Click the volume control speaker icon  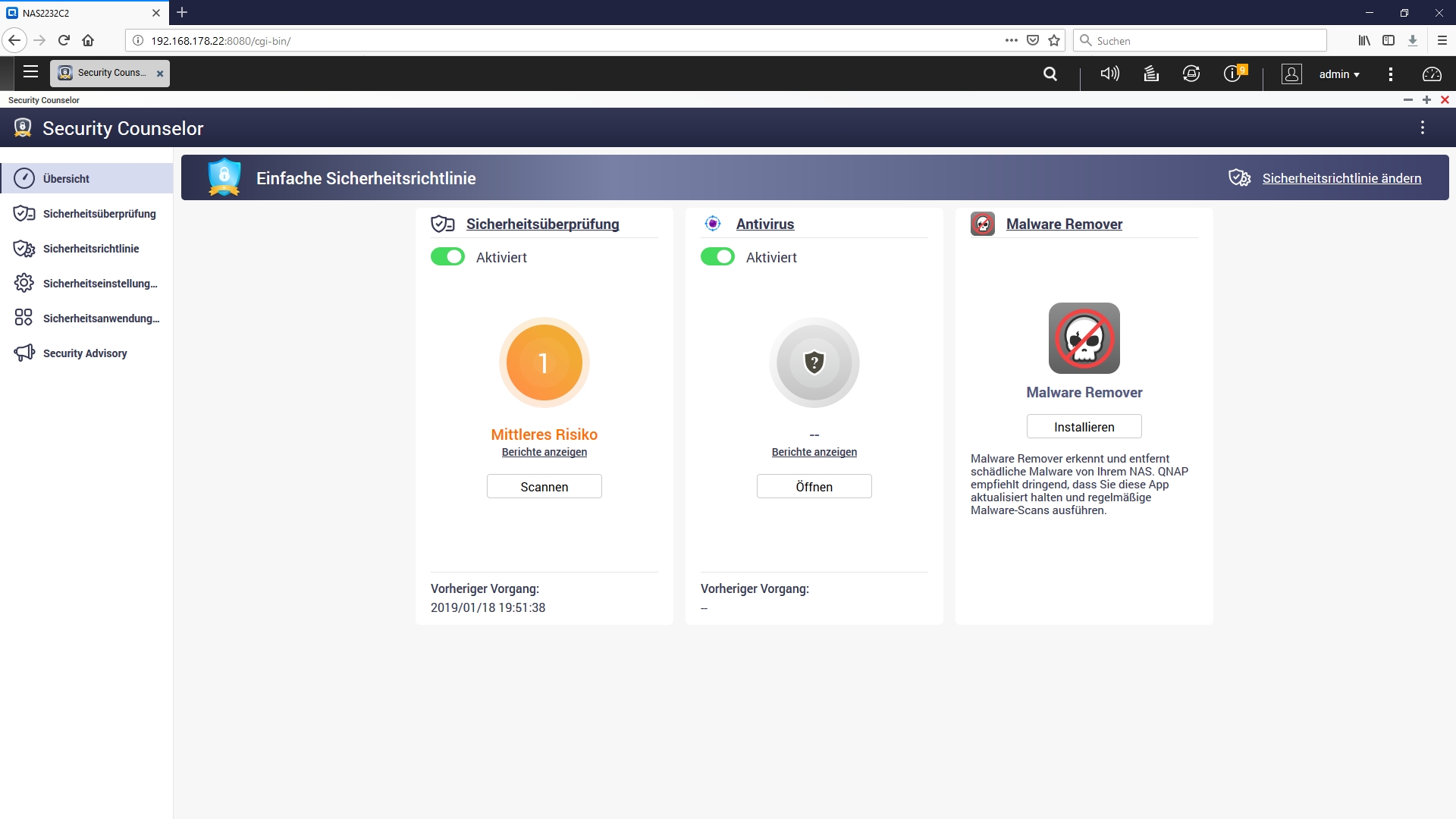tap(1109, 74)
